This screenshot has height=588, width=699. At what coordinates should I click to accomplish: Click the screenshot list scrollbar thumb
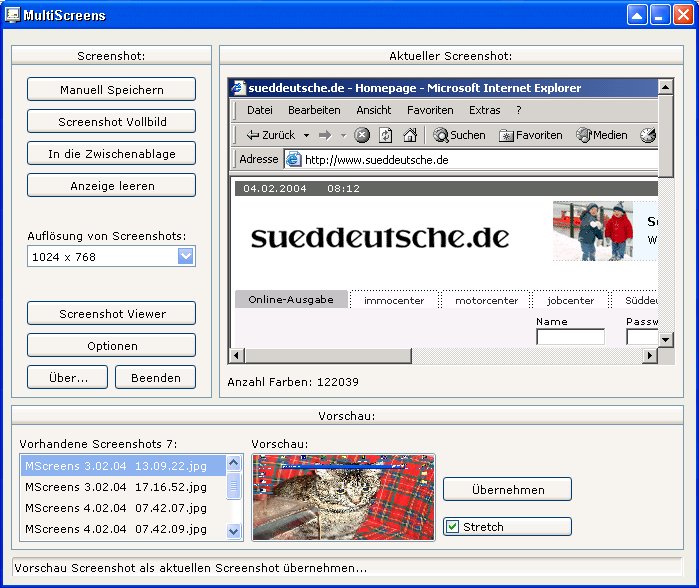tap(234, 486)
